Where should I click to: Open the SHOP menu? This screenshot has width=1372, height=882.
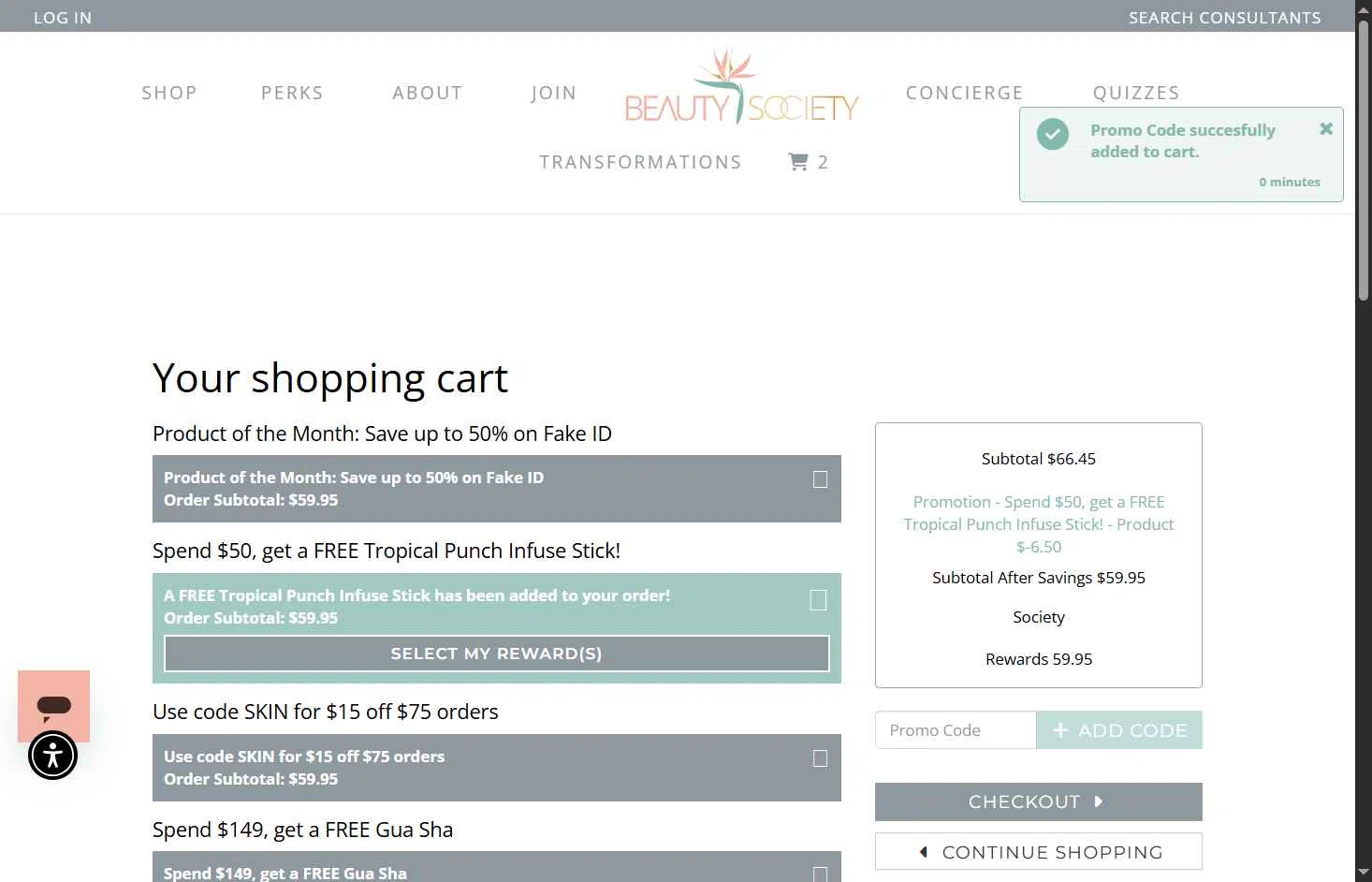(x=169, y=93)
